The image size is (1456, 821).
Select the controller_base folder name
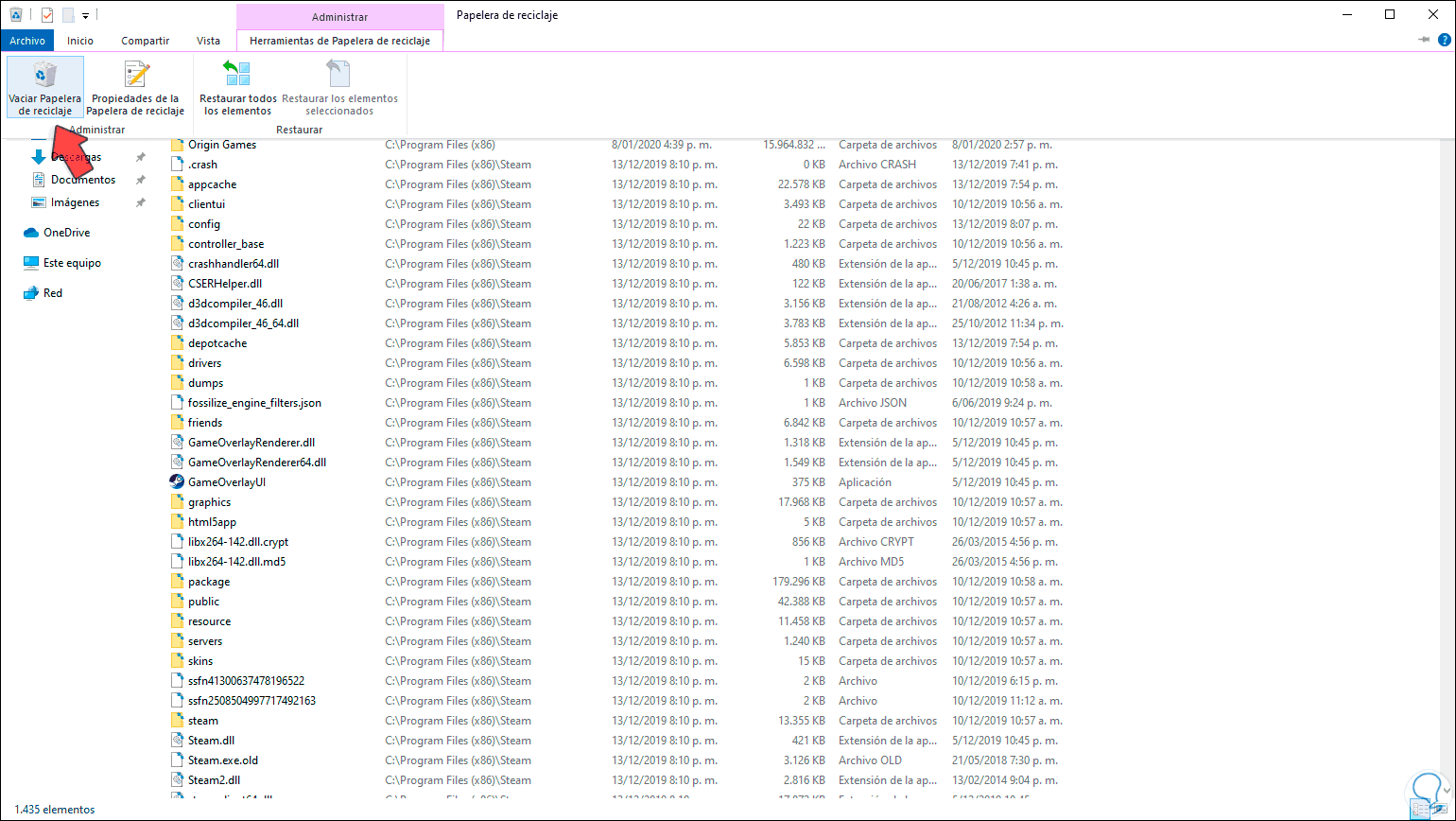(226, 244)
